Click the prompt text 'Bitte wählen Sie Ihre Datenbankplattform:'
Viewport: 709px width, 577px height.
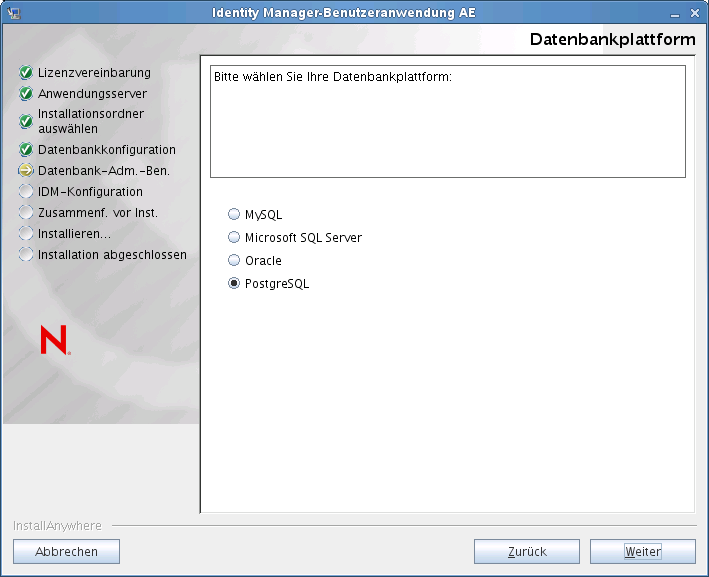[333, 77]
